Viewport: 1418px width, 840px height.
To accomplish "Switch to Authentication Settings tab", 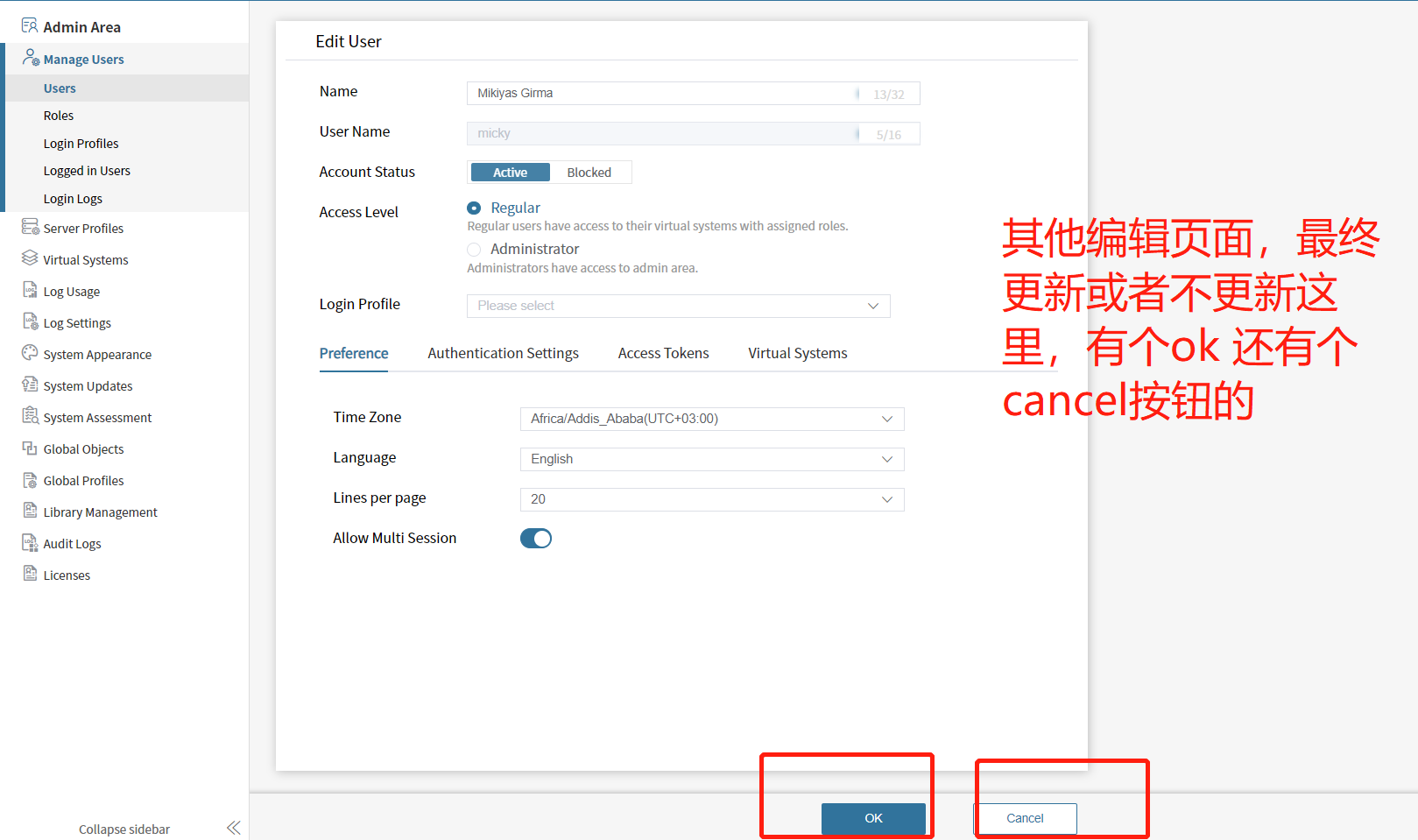I will 503,354.
